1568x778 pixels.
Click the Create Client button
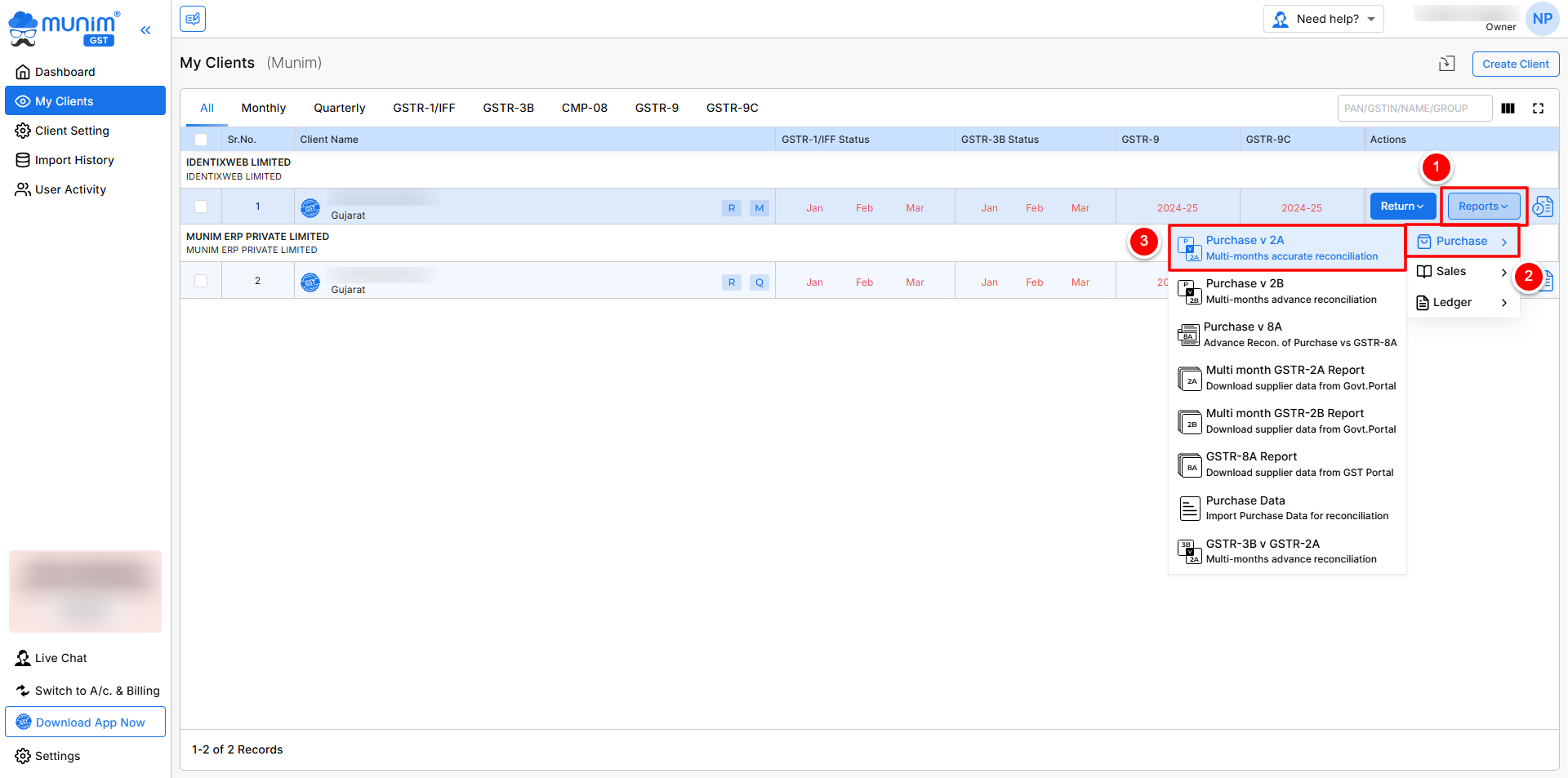tap(1515, 64)
